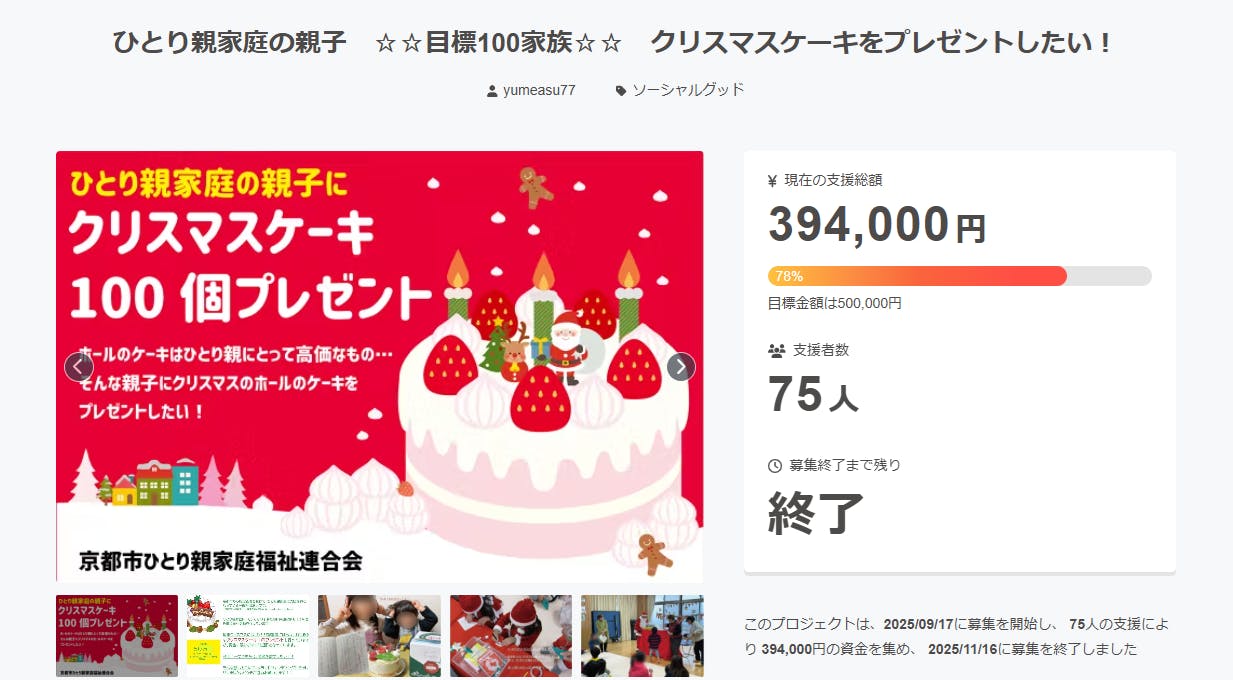
Task: Open the yumeasu77 author profile link
Action: click(539, 90)
